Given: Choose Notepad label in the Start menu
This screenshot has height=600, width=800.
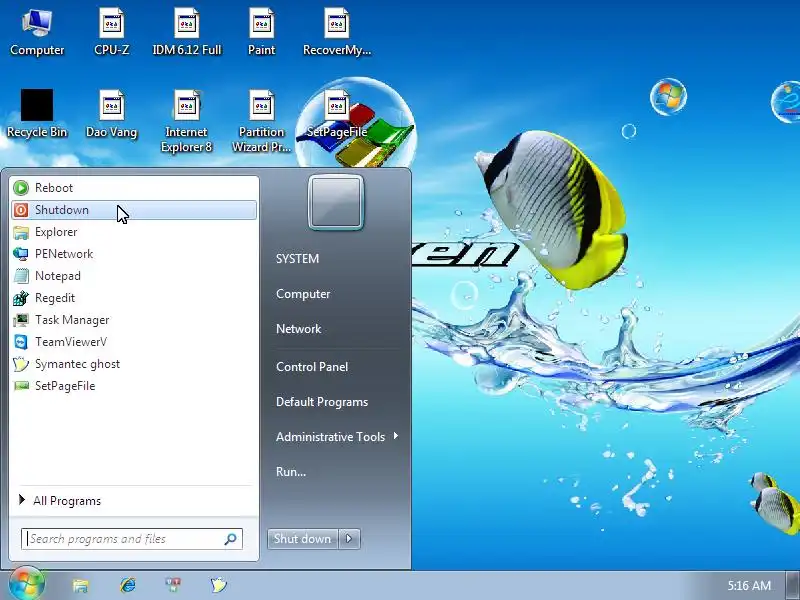Looking at the screenshot, I should (58, 276).
